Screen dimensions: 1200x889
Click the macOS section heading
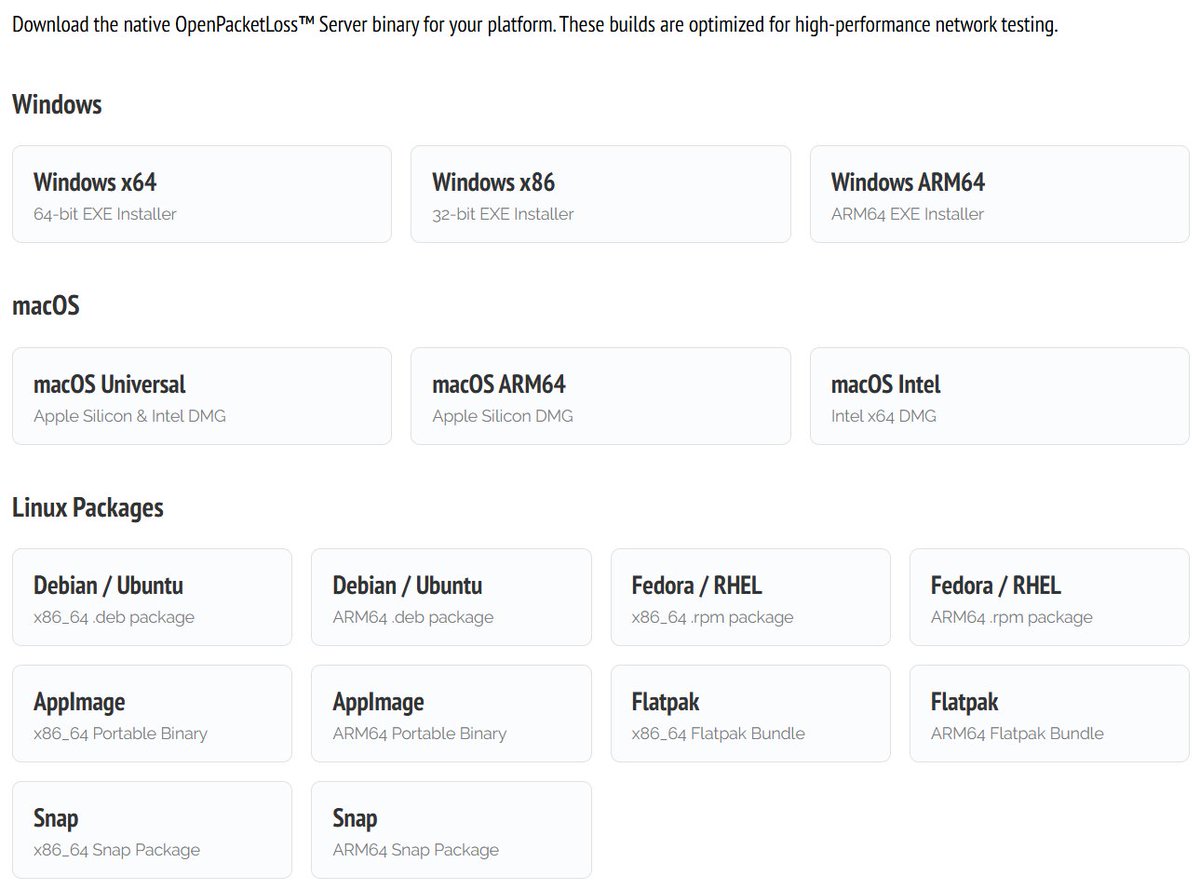point(46,305)
